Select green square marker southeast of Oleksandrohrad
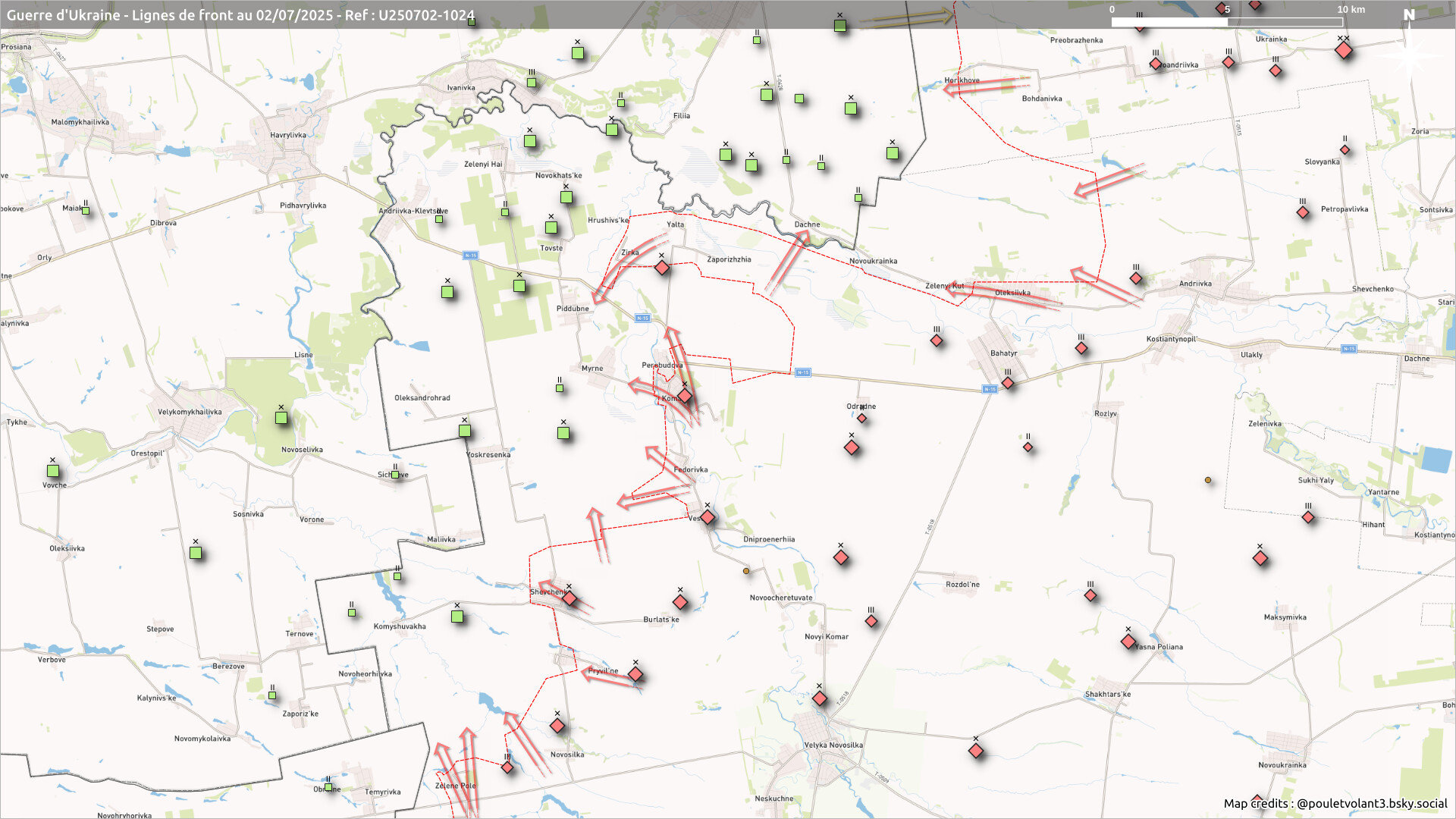 click(x=465, y=431)
